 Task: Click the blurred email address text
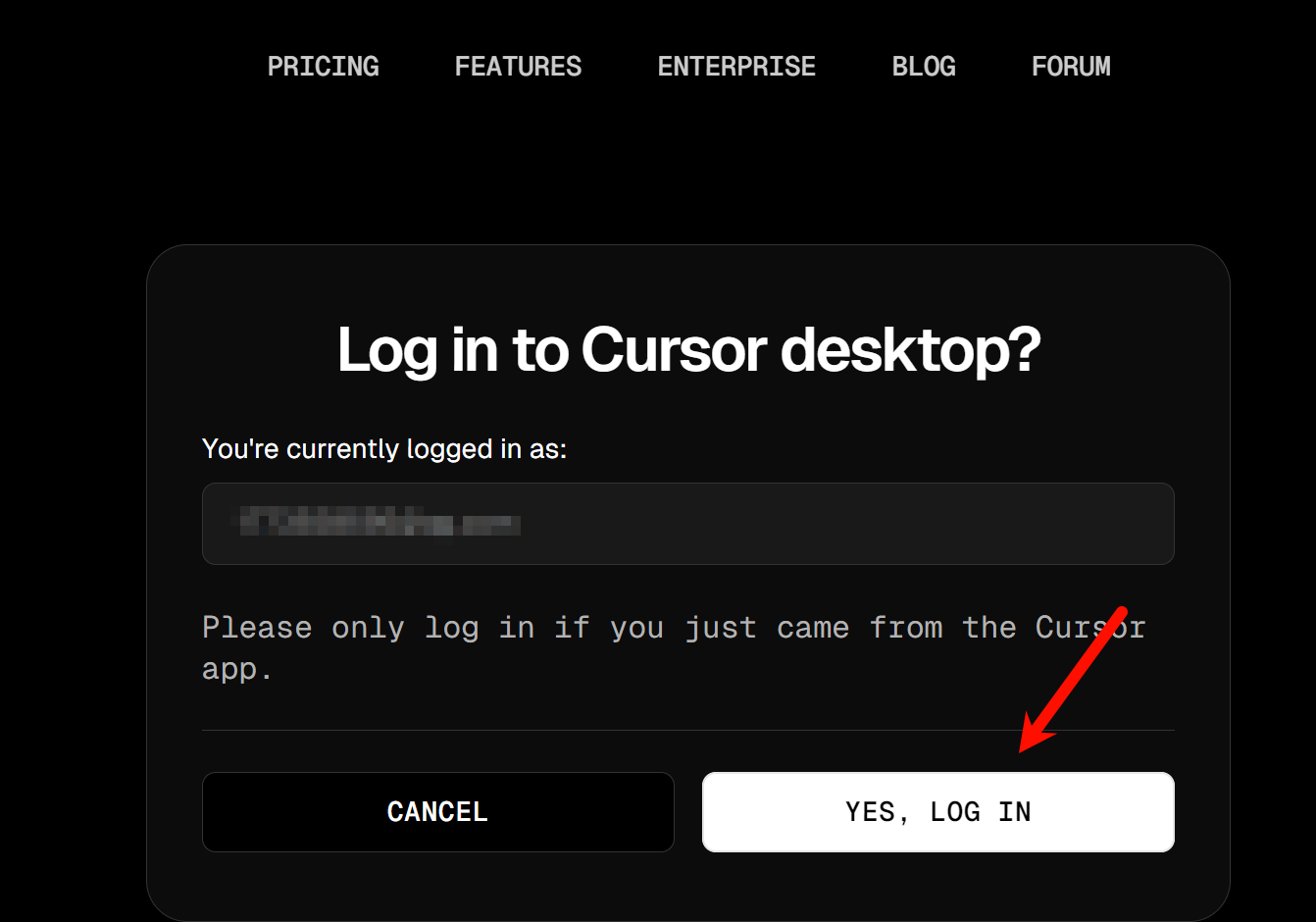(x=376, y=523)
